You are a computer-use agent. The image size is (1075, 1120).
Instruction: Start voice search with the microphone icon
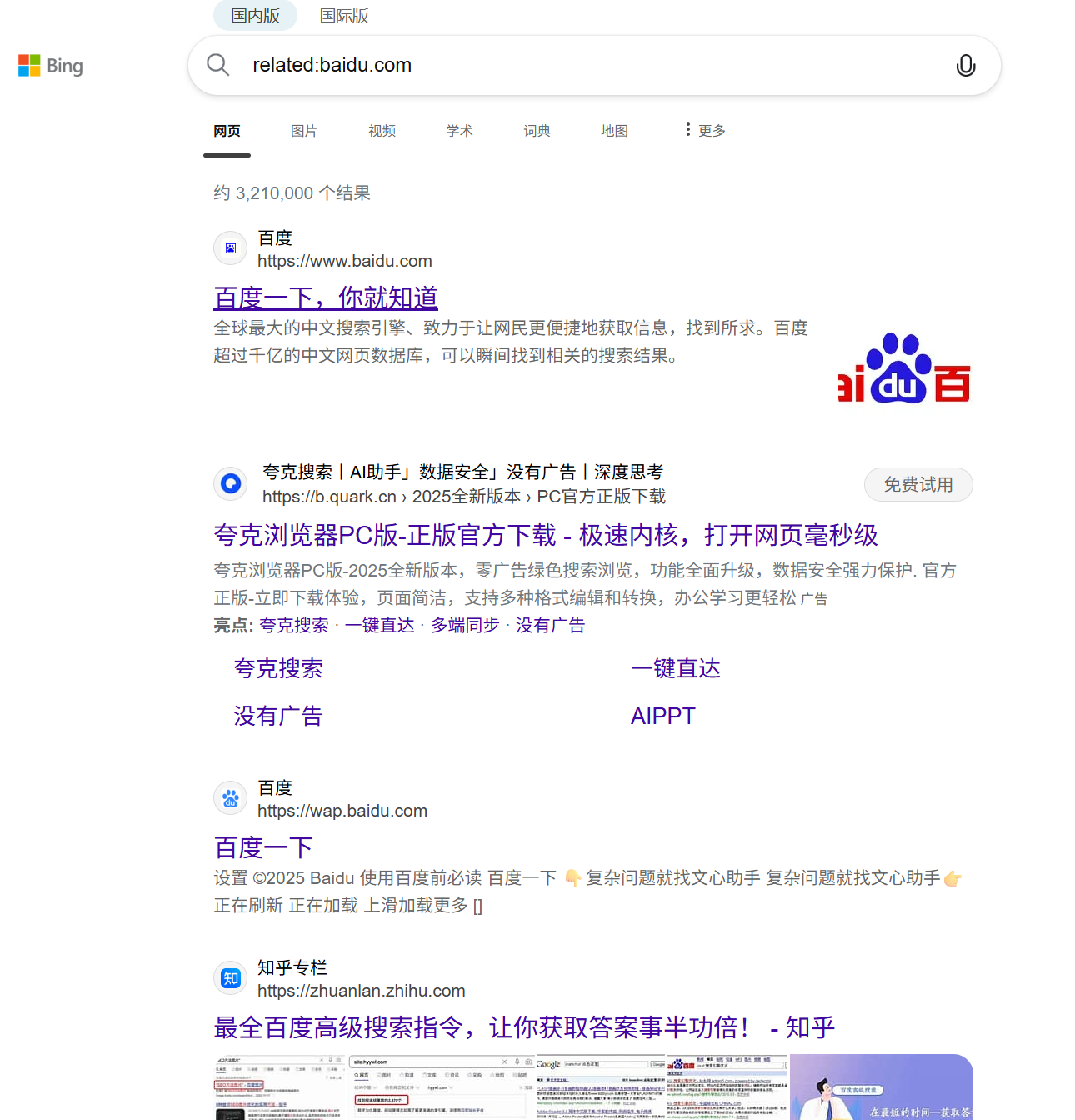click(965, 65)
